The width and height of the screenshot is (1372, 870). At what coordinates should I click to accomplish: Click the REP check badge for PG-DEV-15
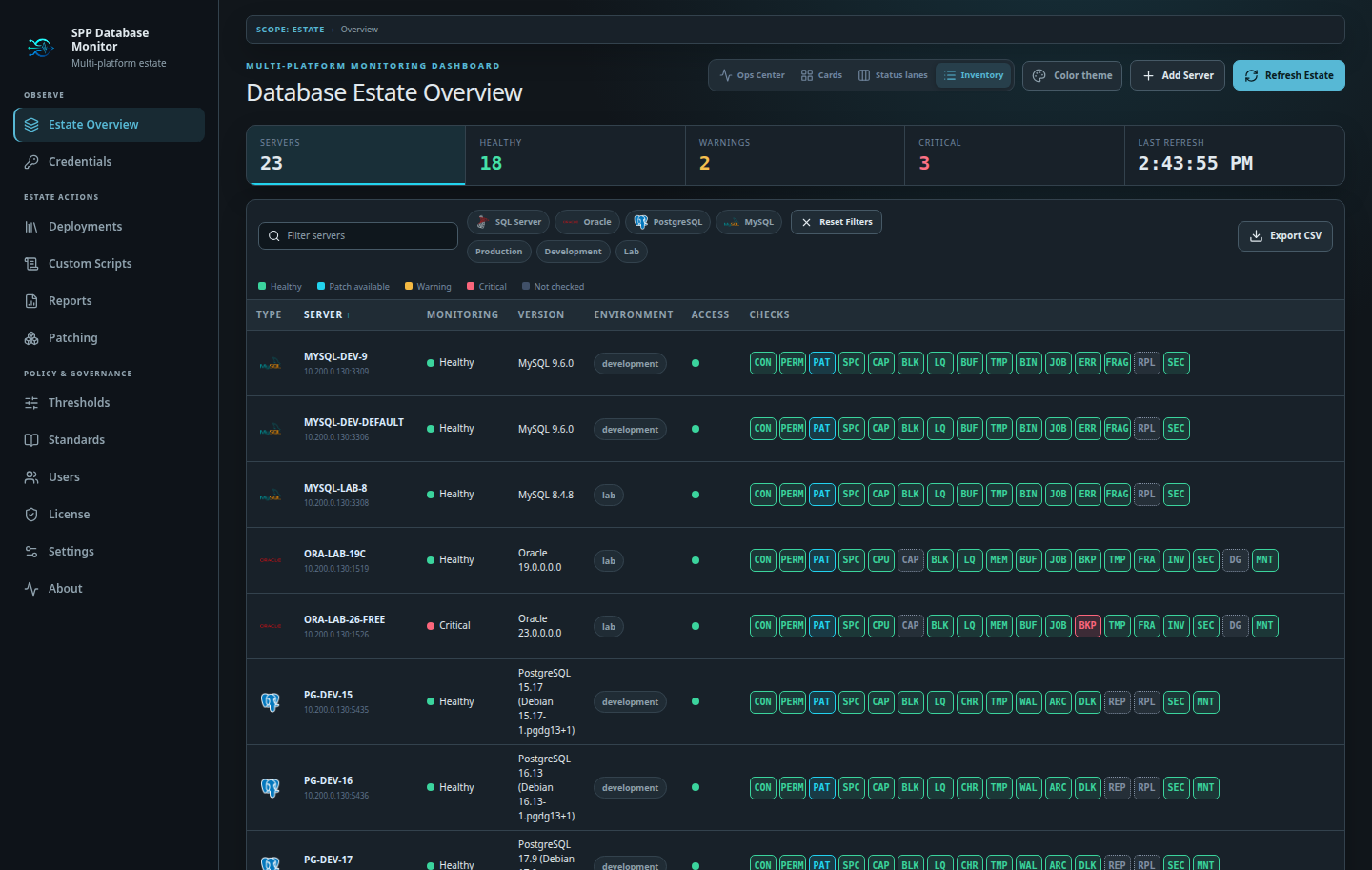tap(1117, 702)
